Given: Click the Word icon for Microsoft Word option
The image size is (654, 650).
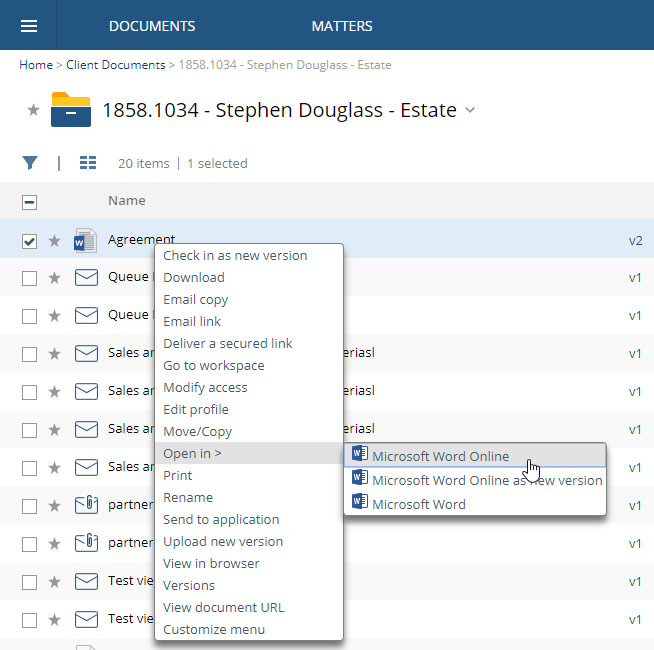Looking at the screenshot, I should point(360,504).
